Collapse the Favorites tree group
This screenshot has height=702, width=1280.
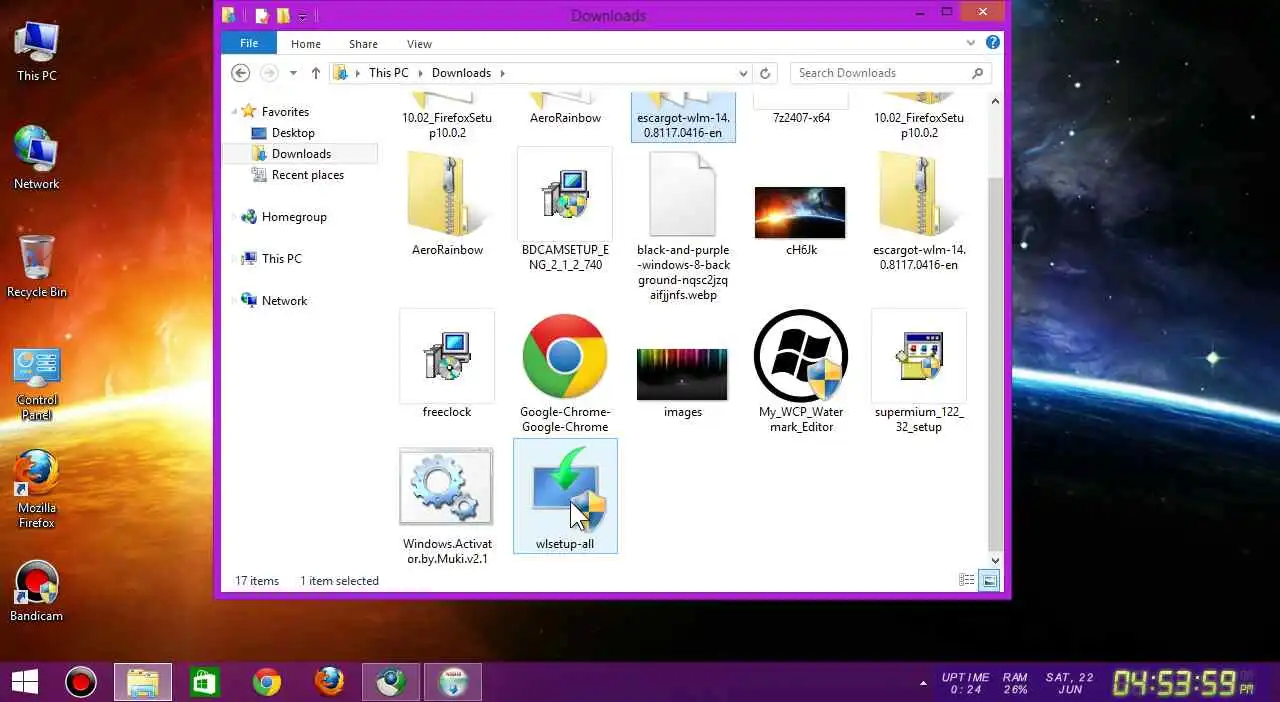pos(235,112)
